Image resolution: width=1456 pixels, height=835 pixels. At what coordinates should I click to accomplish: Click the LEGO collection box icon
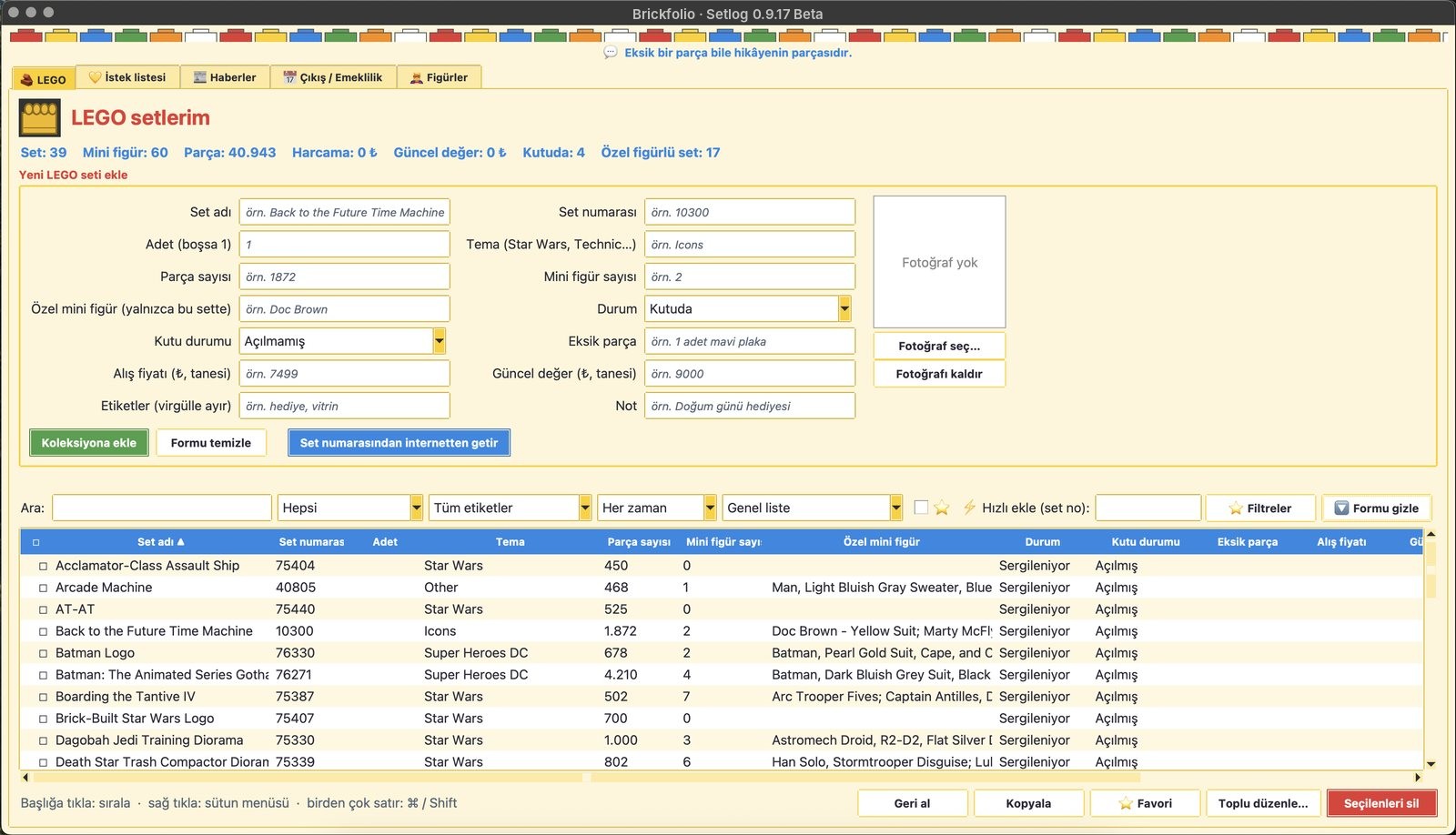coord(39,118)
